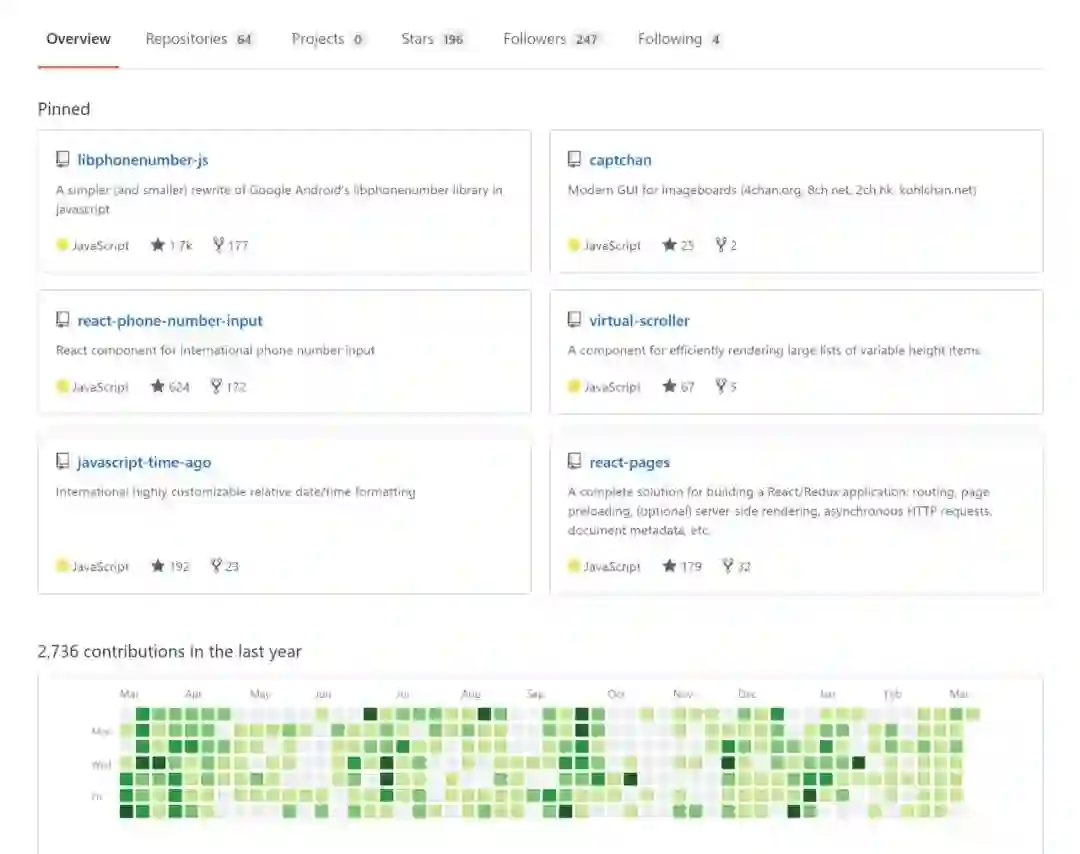Open the captchan repository link

pyautogui.click(x=620, y=160)
